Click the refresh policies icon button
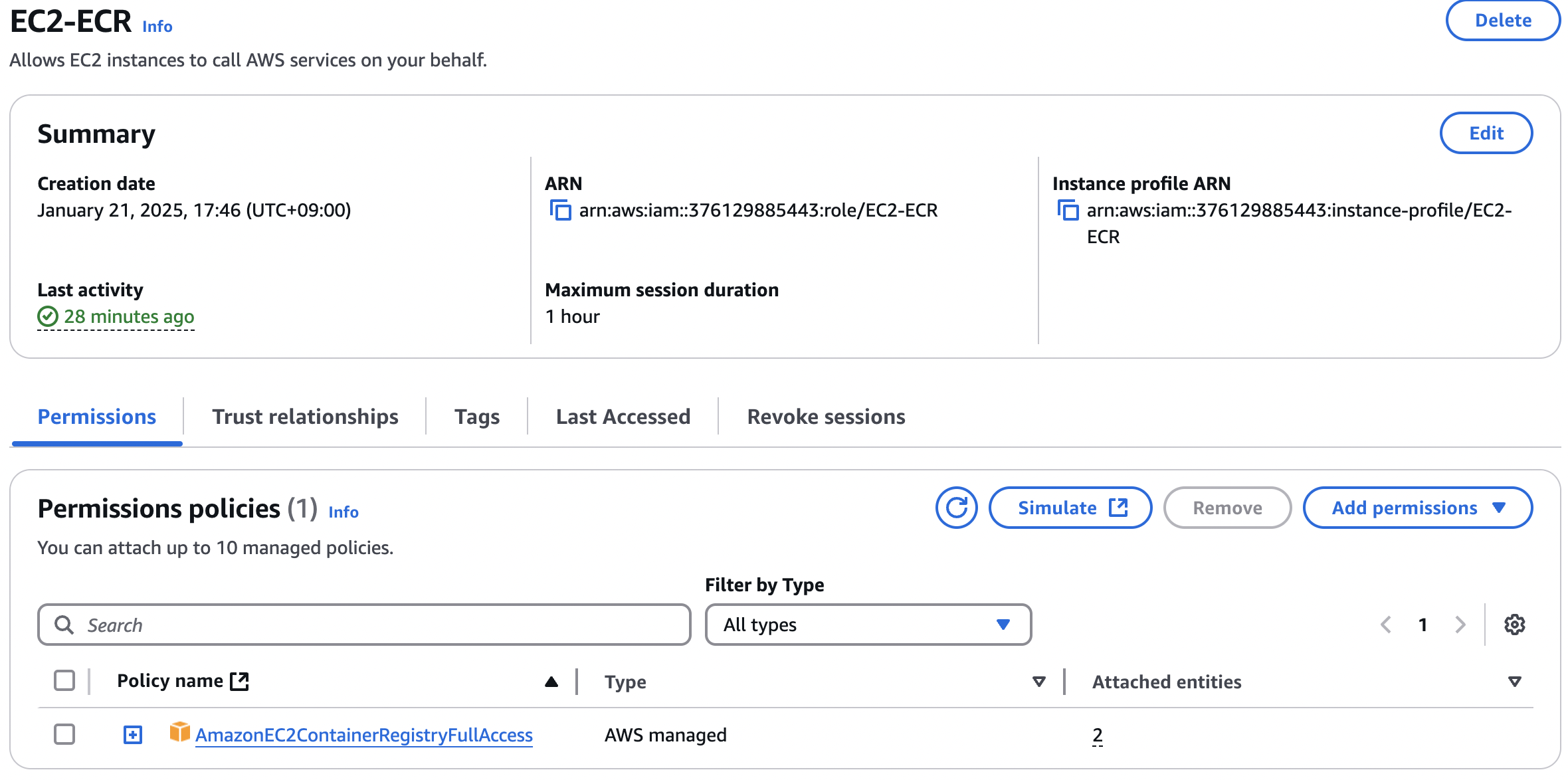Screen dimensions: 1568x780 click(x=956, y=508)
